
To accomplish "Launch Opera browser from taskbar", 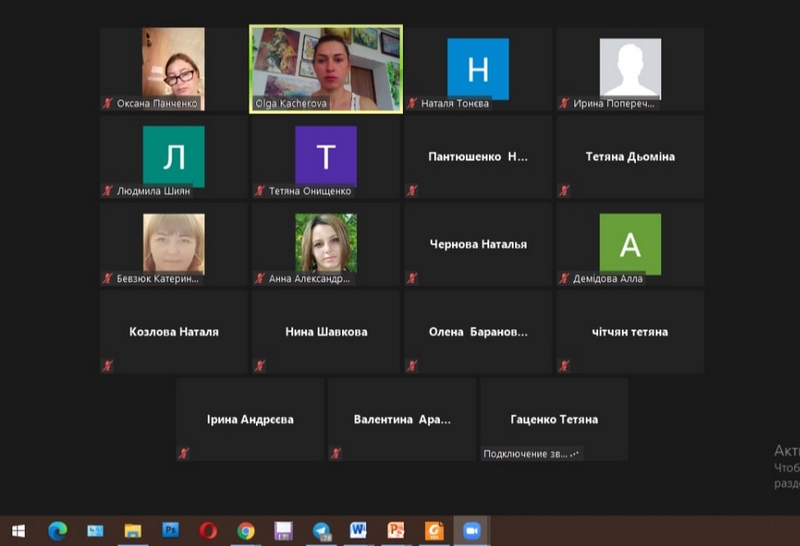I will pos(208,530).
